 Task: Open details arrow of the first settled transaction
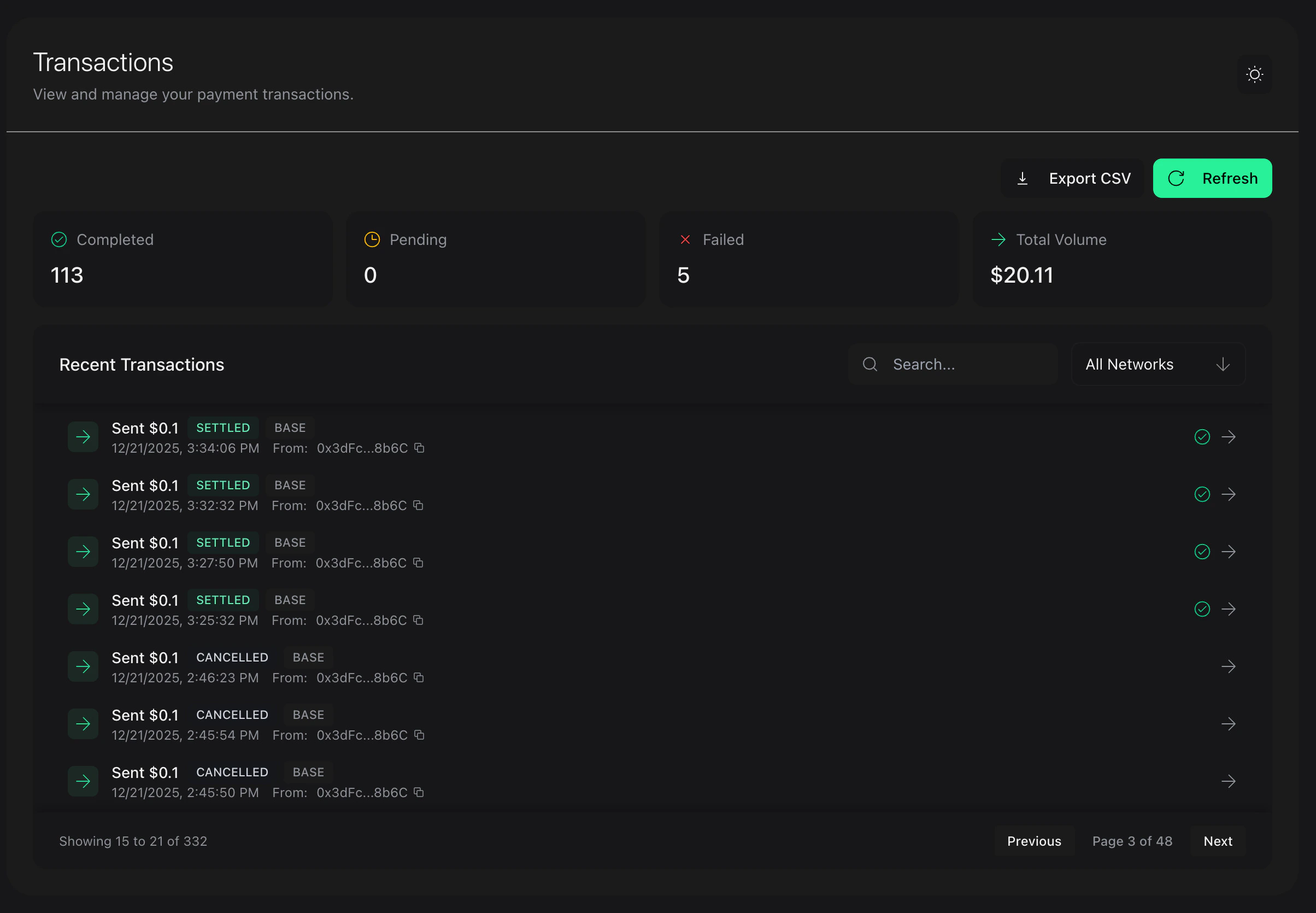click(x=1229, y=436)
